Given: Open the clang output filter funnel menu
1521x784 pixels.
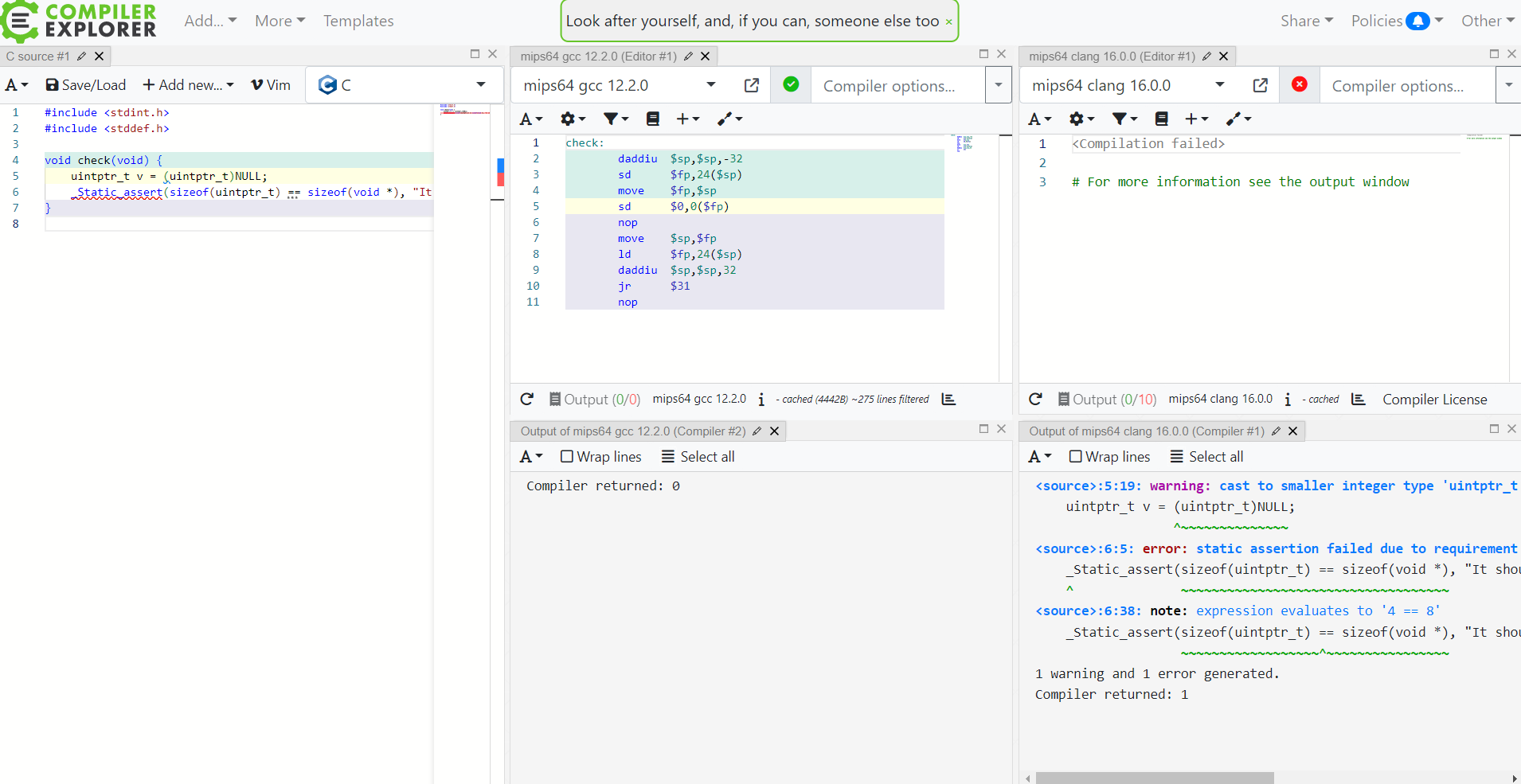Looking at the screenshot, I should (x=1124, y=119).
